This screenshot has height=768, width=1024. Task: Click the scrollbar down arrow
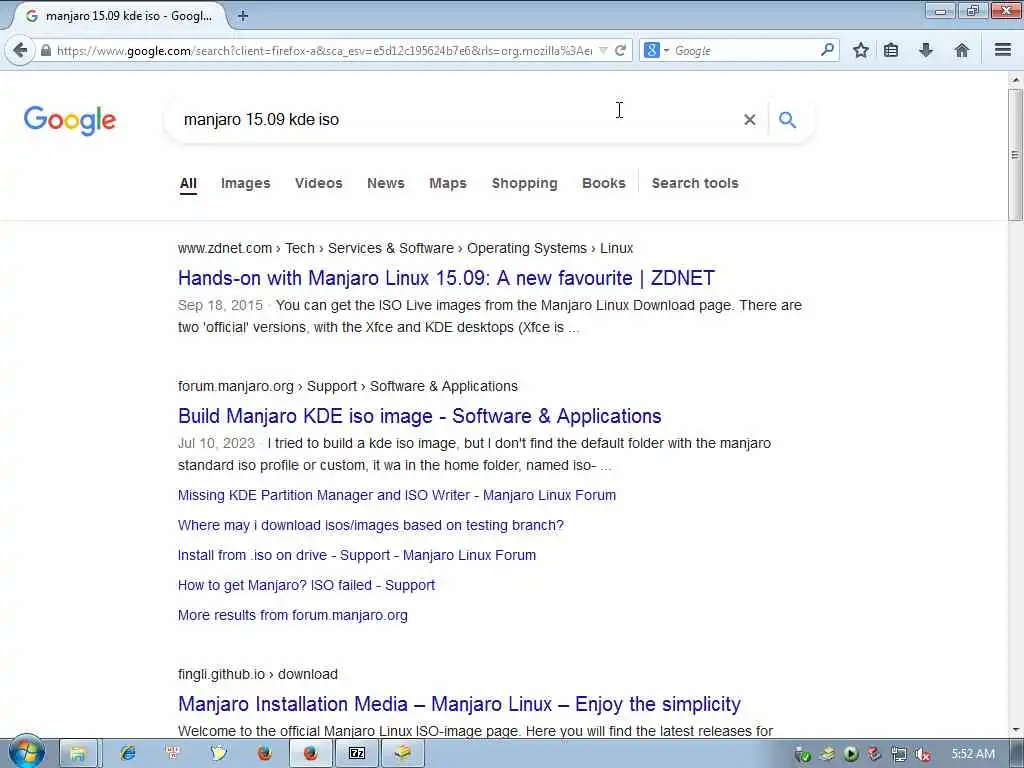pos(1015,729)
